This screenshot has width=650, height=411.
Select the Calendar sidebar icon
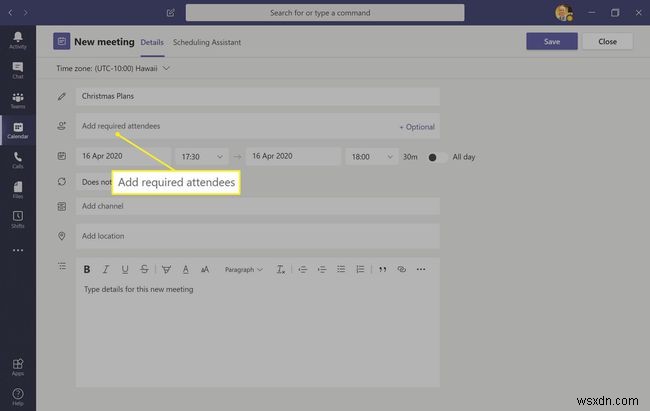pyautogui.click(x=18, y=130)
